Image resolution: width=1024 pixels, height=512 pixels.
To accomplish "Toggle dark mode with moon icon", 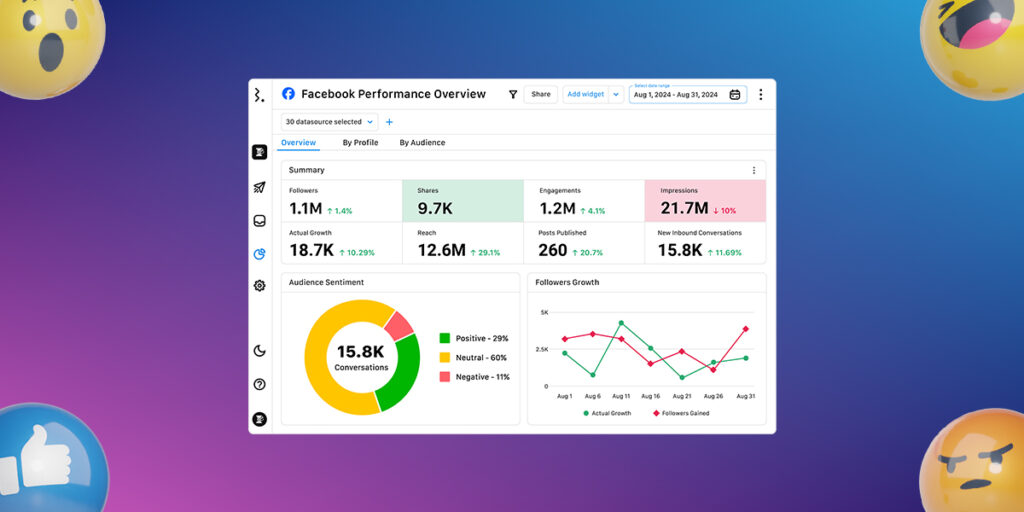I will pos(259,351).
